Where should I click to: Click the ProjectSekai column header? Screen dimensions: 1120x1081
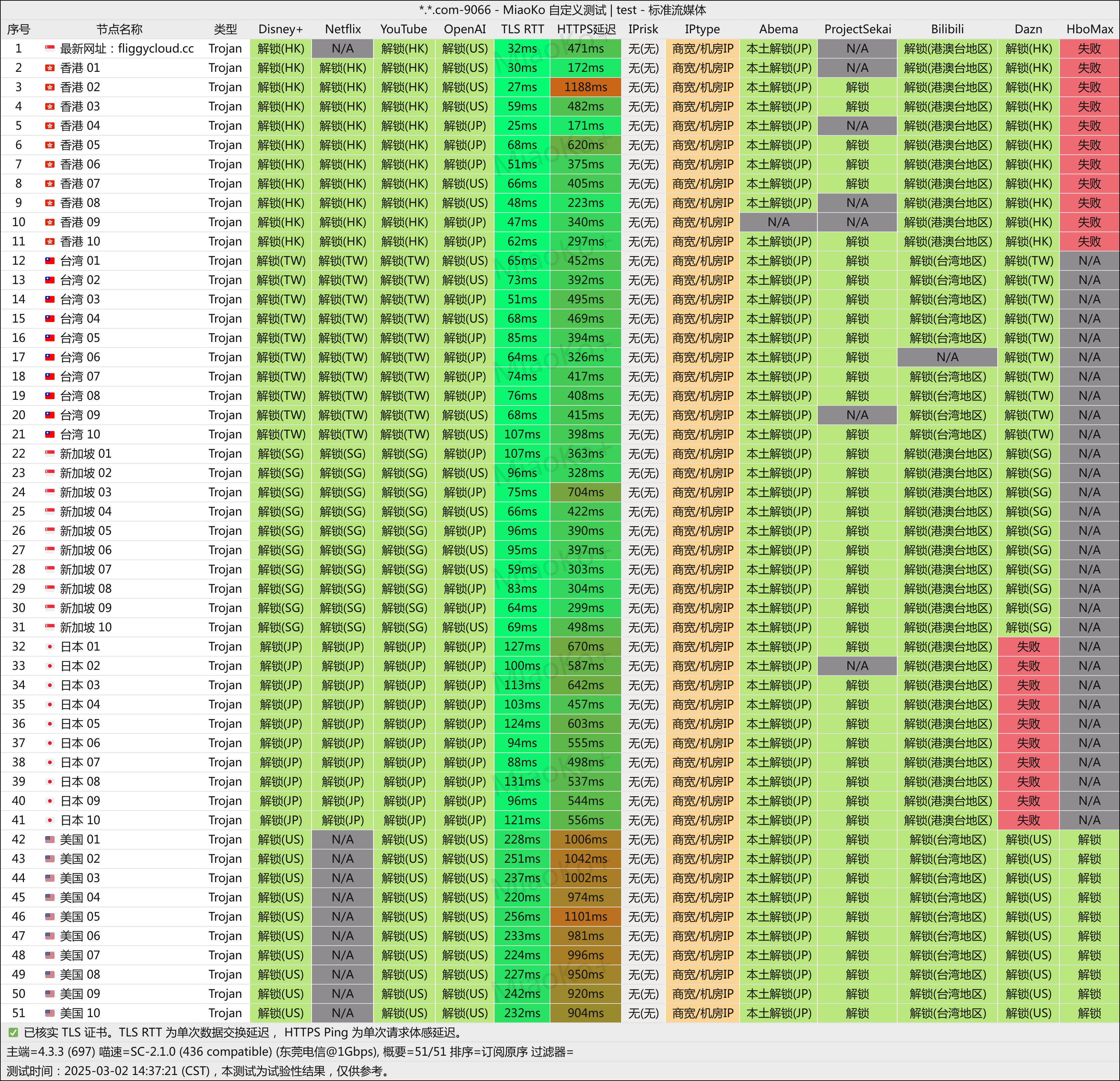pyautogui.click(x=857, y=29)
